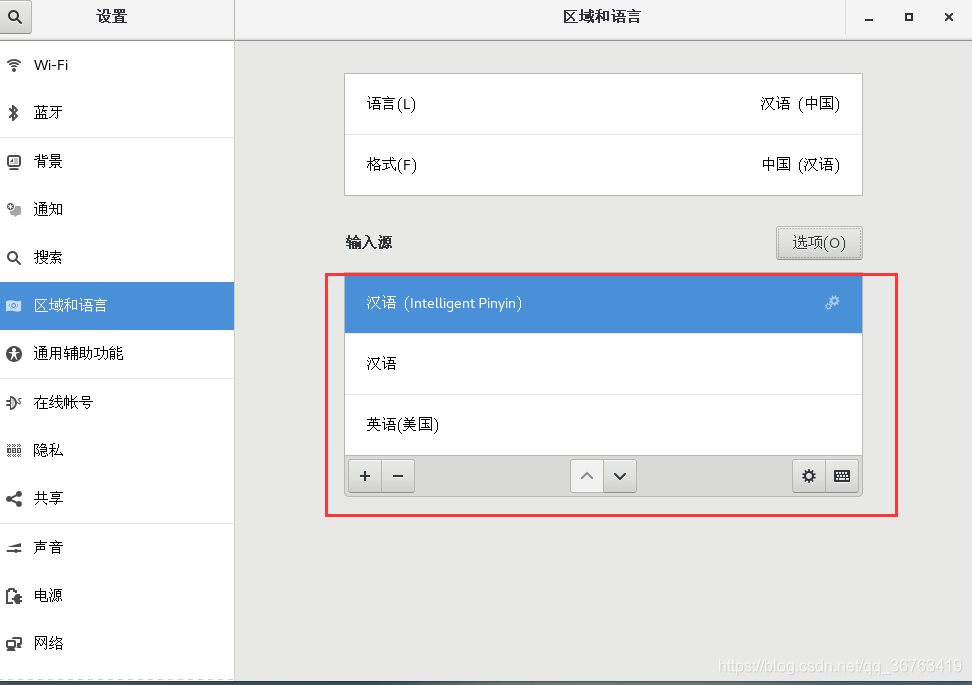Move input source up with arrow icon
Screen dimensions: 972x685
point(587,476)
